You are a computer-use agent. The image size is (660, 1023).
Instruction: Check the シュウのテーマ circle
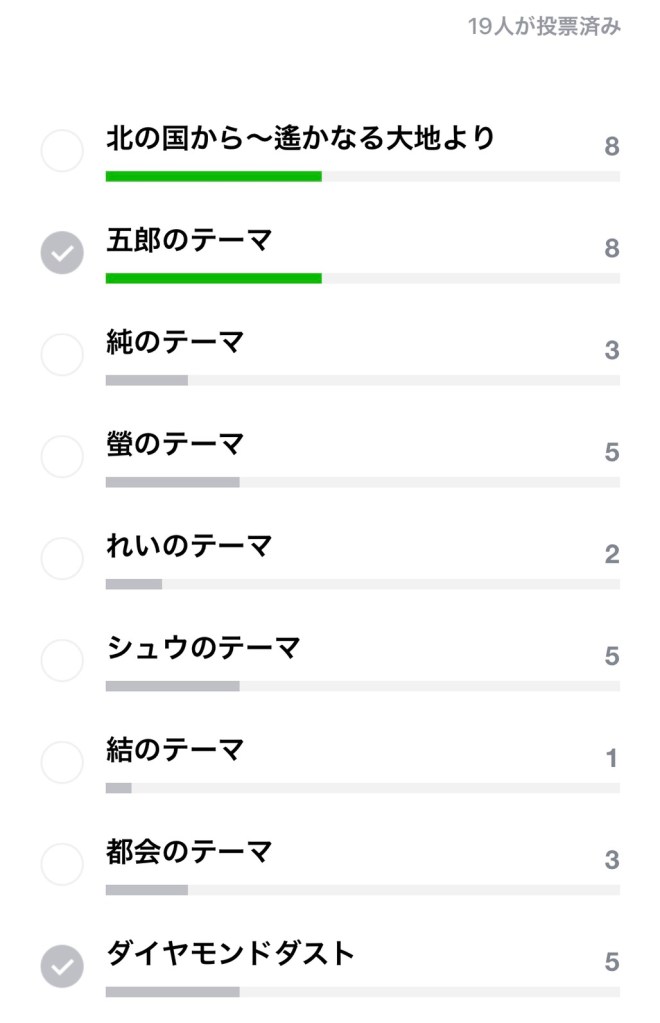click(62, 661)
